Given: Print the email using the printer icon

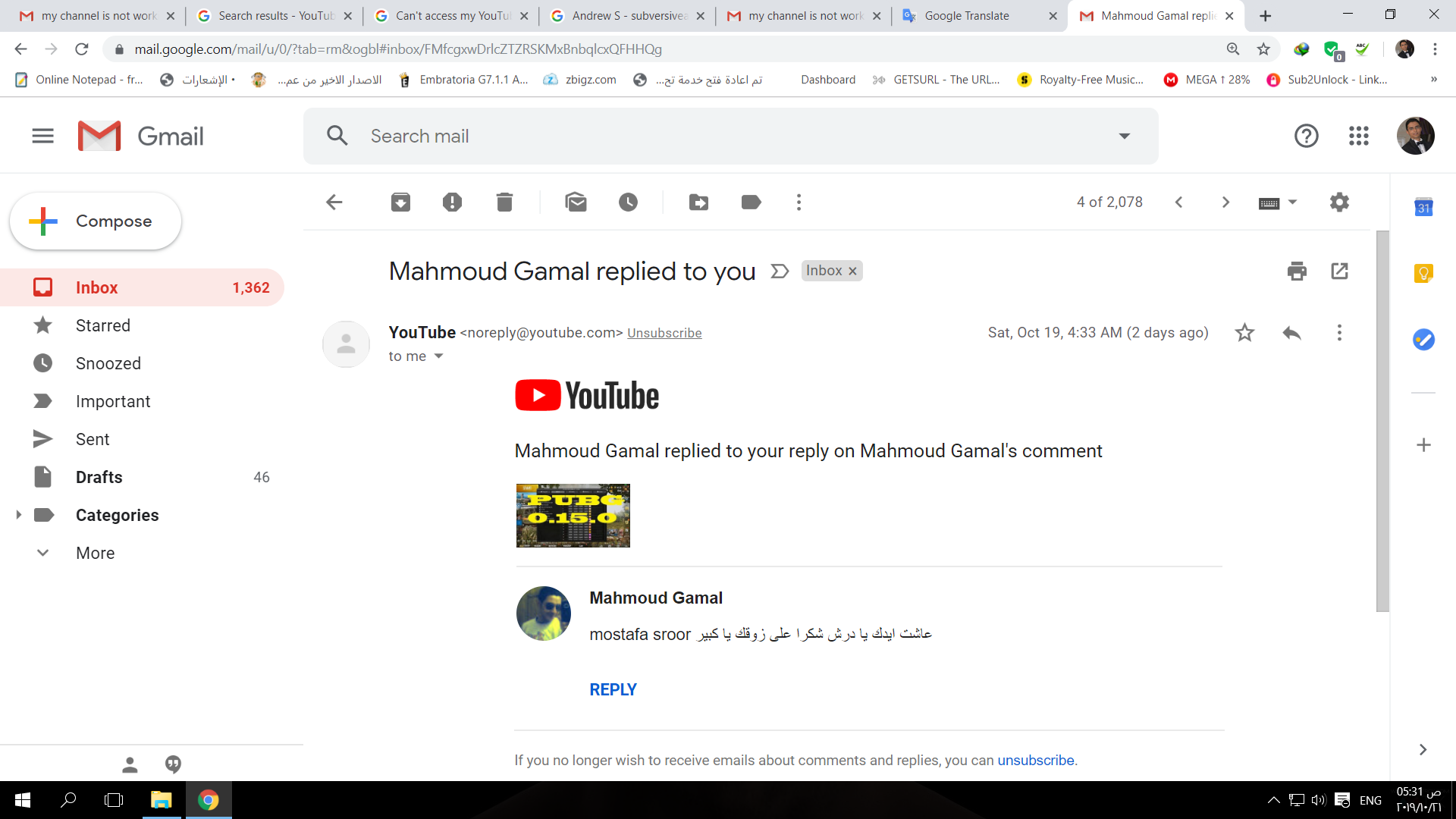Looking at the screenshot, I should [x=1297, y=271].
